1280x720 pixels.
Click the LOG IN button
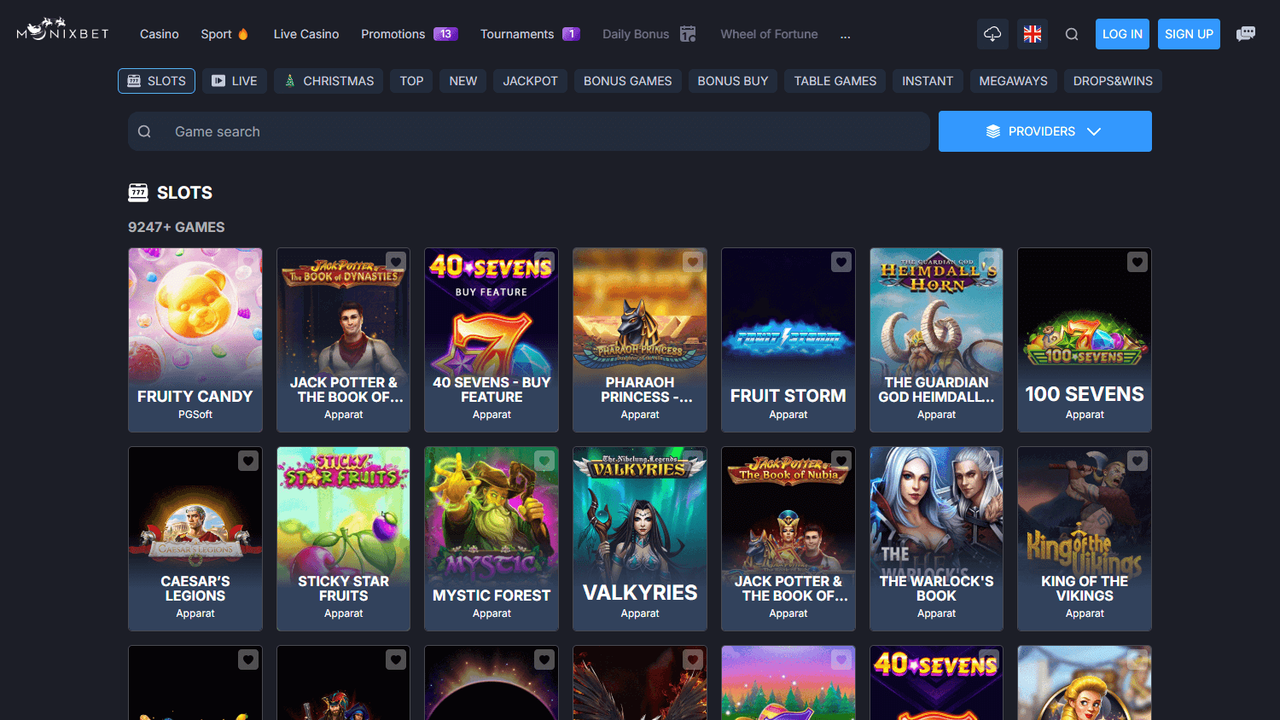pyautogui.click(x=1122, y=34)
